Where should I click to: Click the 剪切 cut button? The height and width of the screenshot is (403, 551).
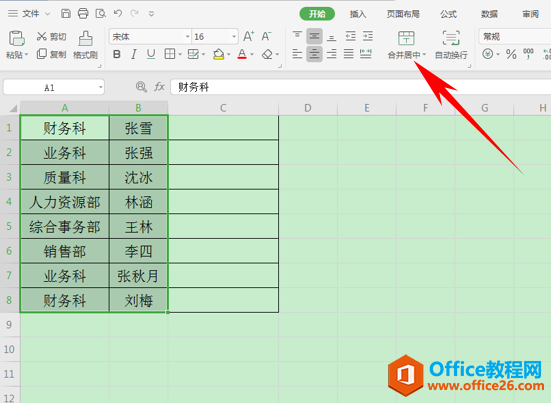point(51,37)
